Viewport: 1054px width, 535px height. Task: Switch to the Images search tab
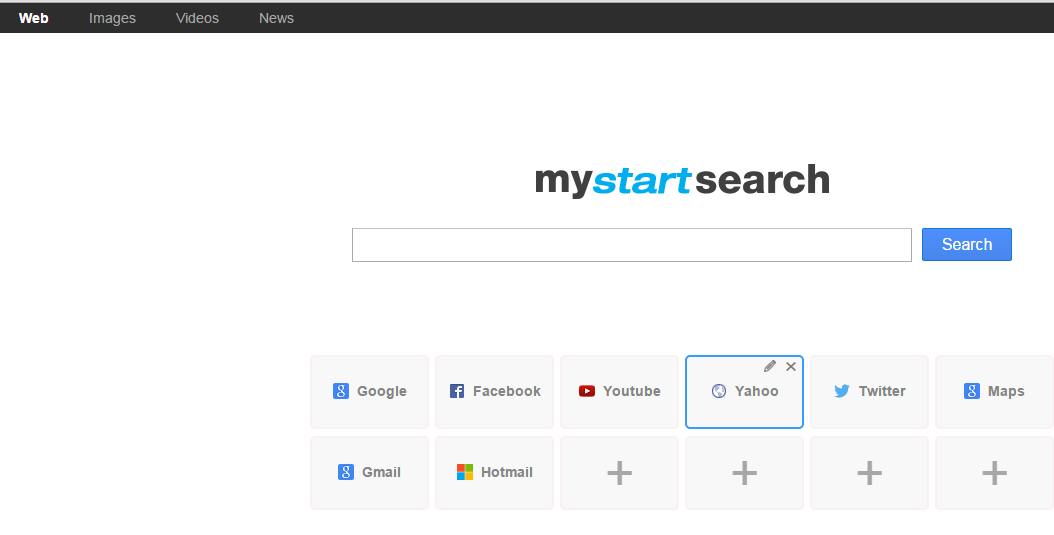pos(112,18)
